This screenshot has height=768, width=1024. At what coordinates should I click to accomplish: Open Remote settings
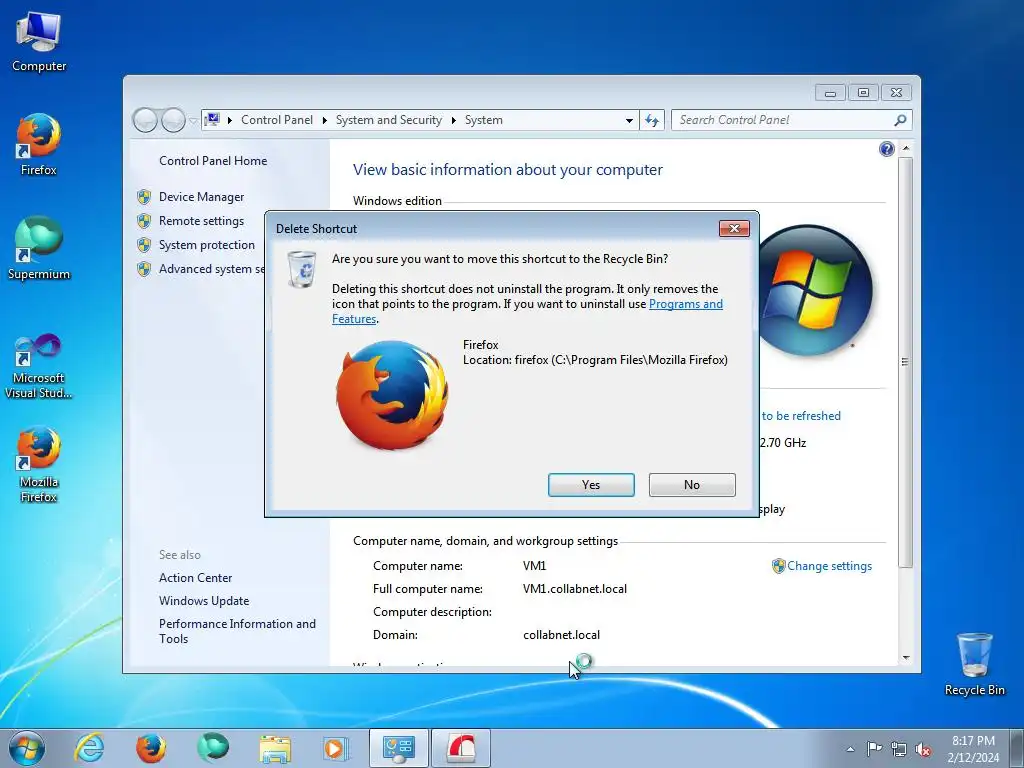201,221
